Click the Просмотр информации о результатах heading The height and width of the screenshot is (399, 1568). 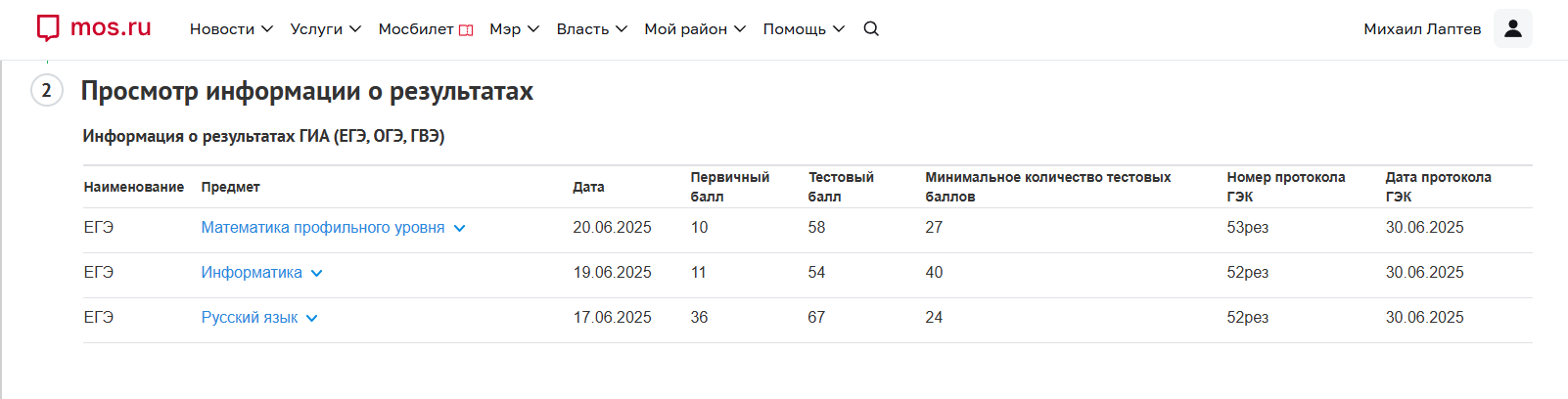point(307,91)
